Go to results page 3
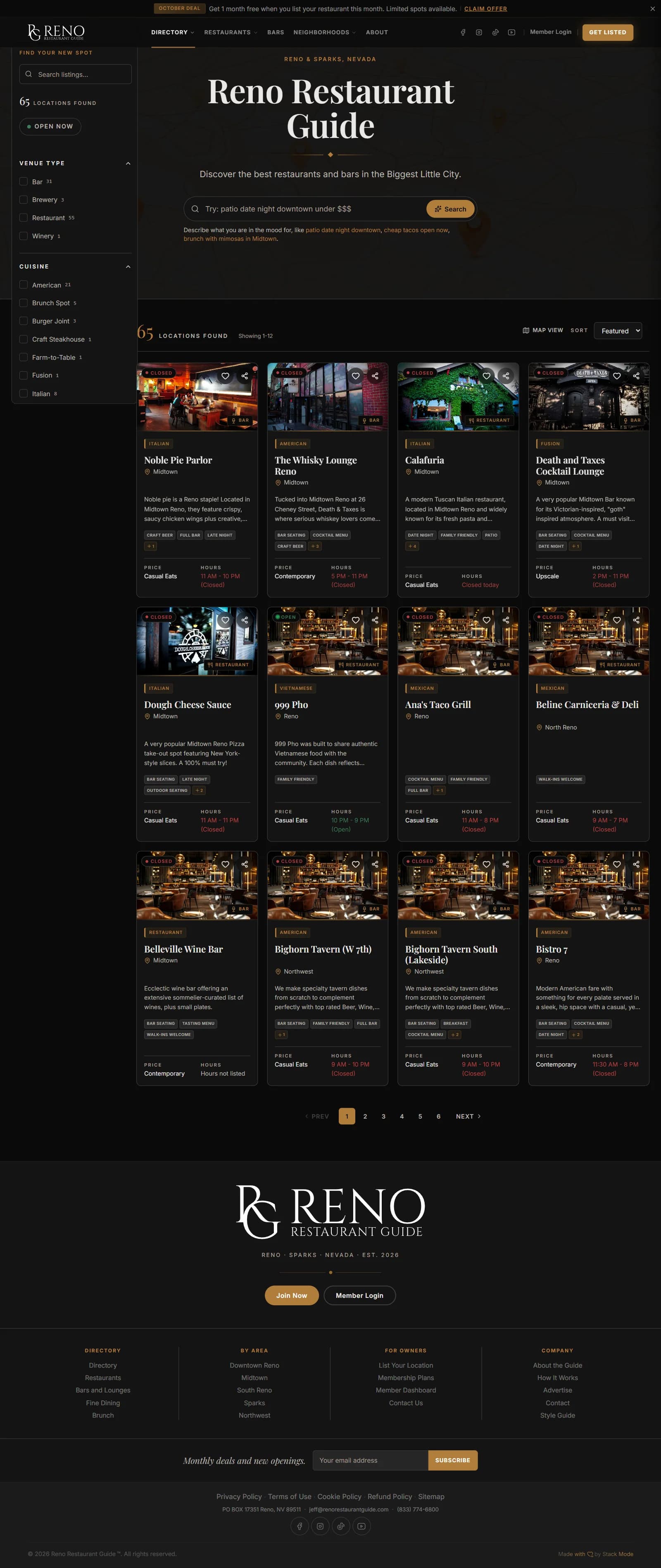 pos(383,1117)
